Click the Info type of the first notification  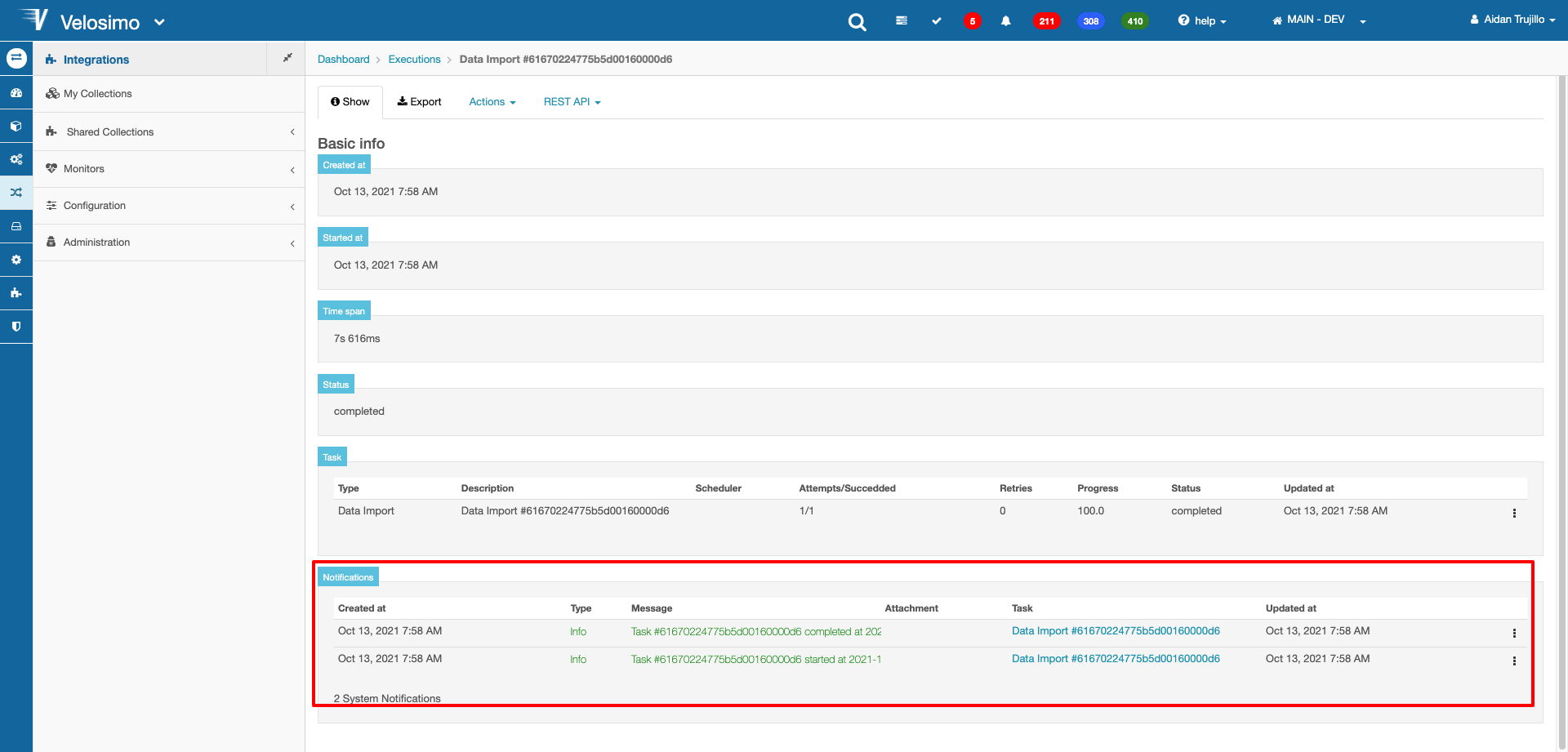point(578,632)
